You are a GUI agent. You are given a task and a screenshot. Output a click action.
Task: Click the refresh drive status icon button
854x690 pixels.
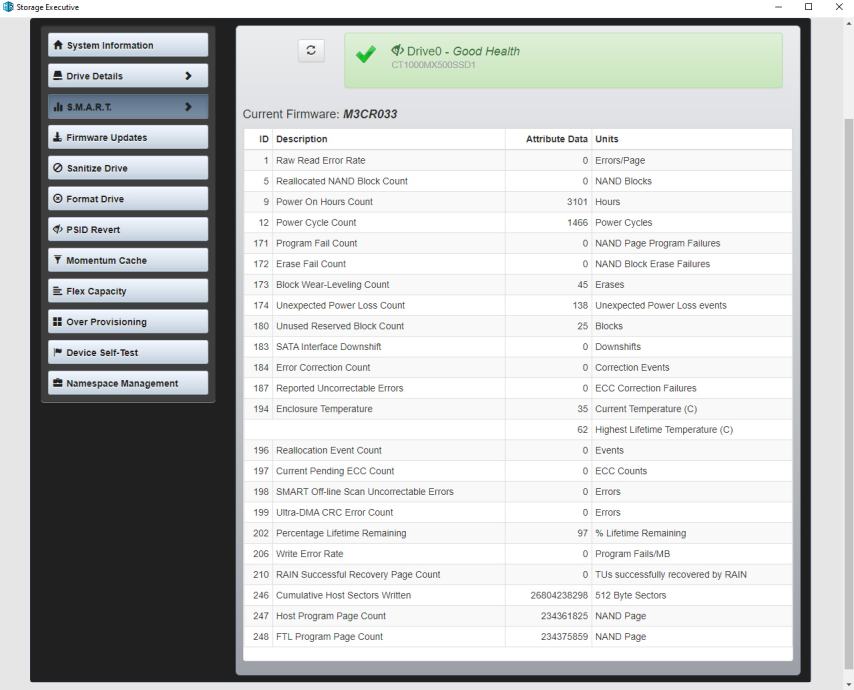pyautogui.click(x=311, y=51)
